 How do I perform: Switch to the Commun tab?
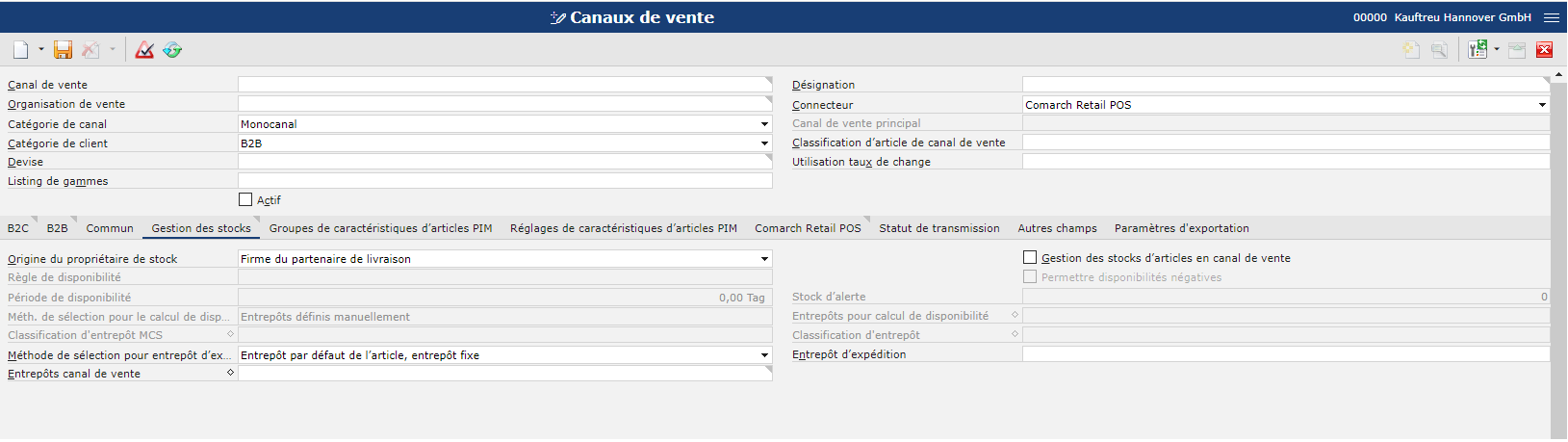(x=110, y=228)
